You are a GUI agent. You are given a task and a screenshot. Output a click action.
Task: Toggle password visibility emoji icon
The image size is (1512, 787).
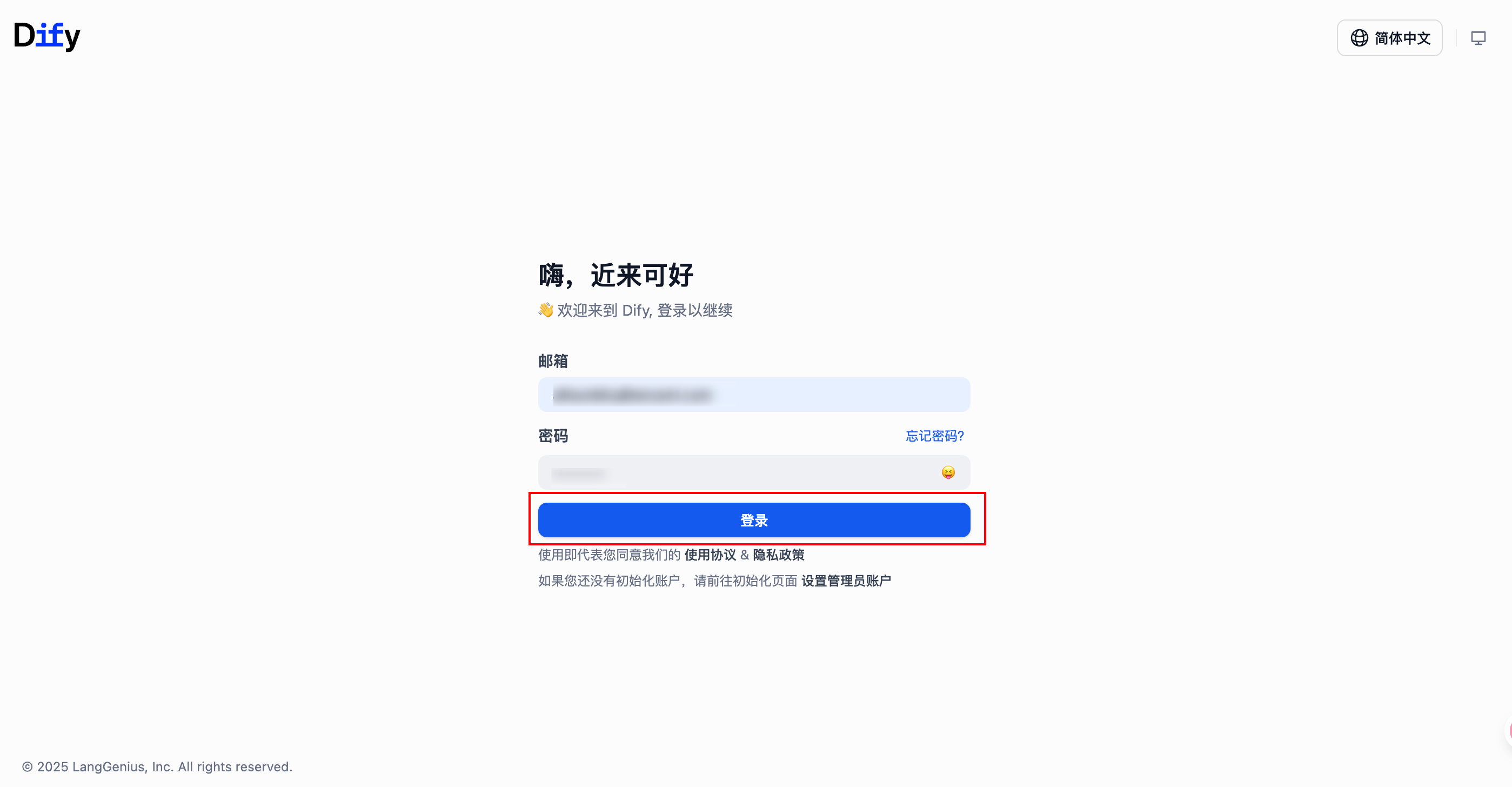pyautogui.click(x=948, y=472)
